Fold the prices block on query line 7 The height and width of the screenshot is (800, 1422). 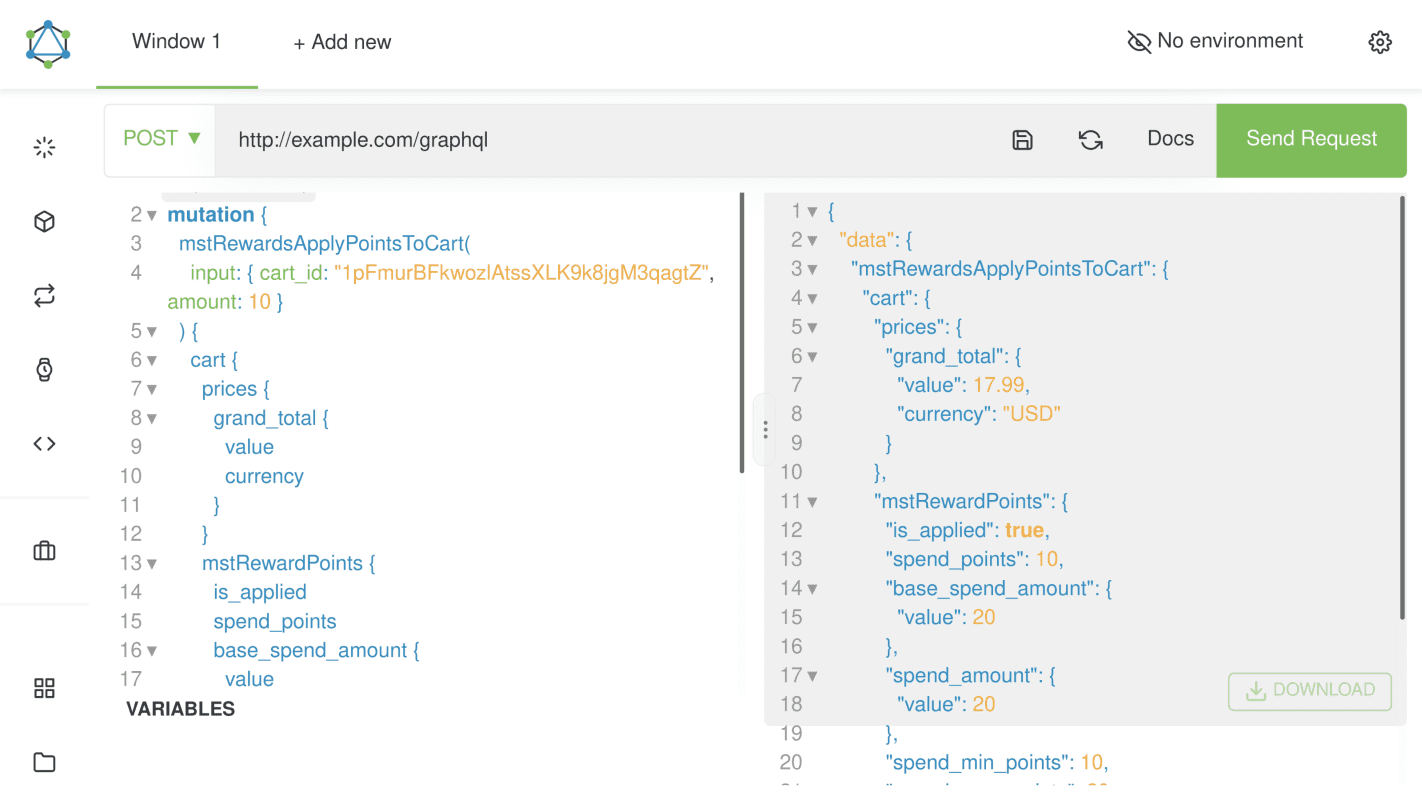[x=152, y=389]
